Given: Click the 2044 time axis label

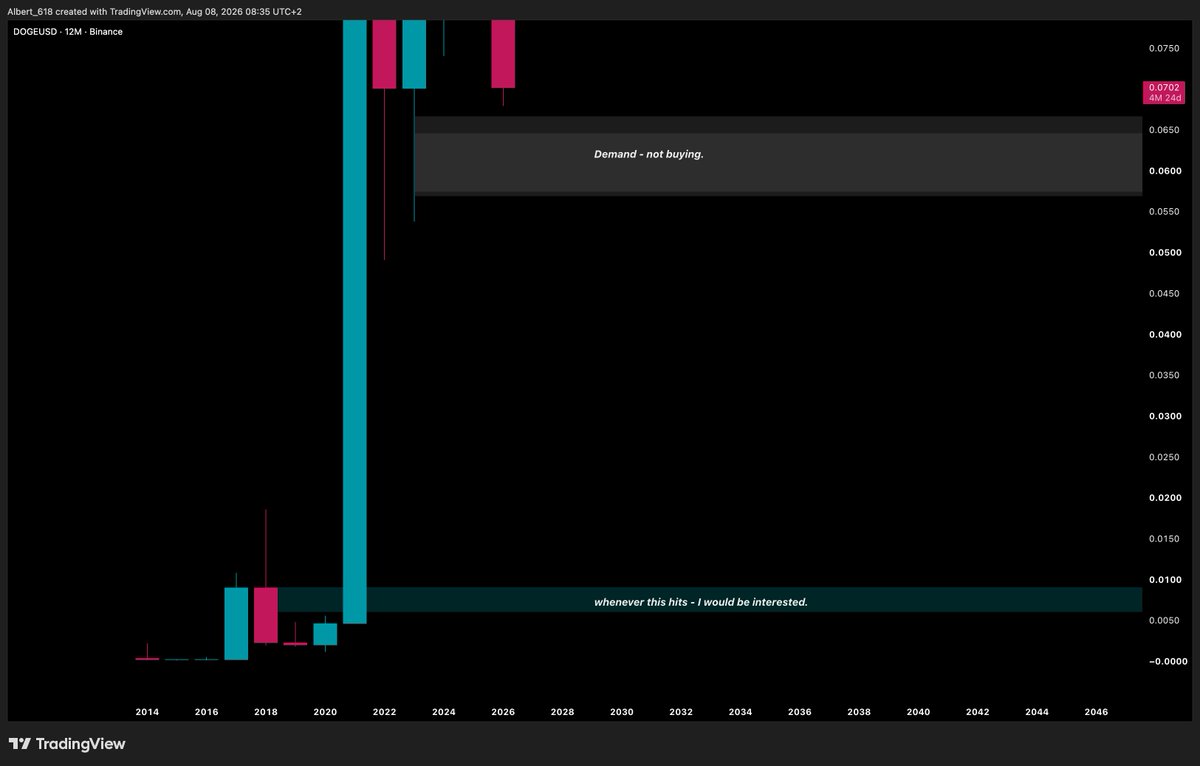Looking at the screenshot, I should tap(1037, 712).
